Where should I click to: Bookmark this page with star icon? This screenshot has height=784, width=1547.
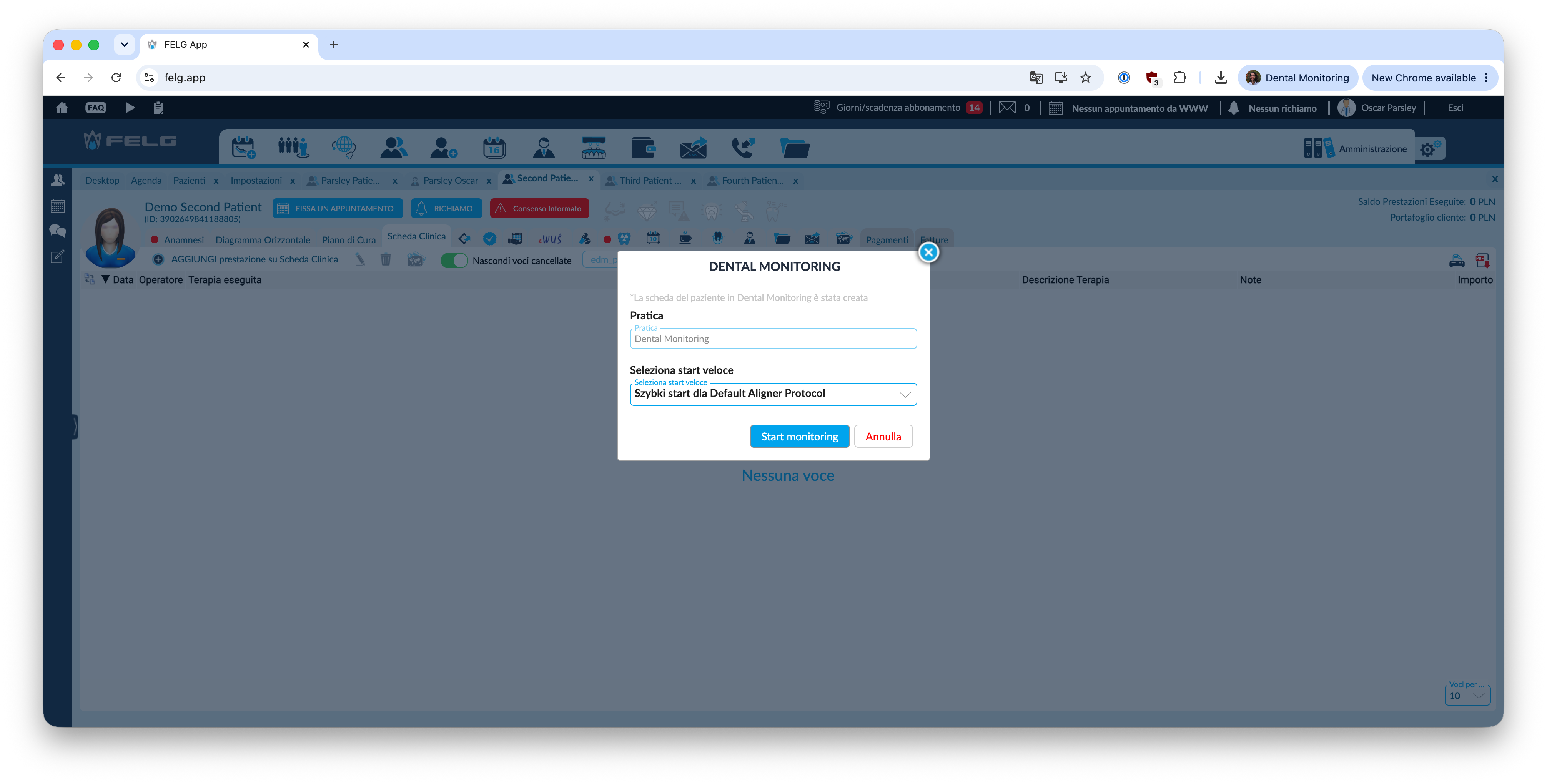point(1085,78)
